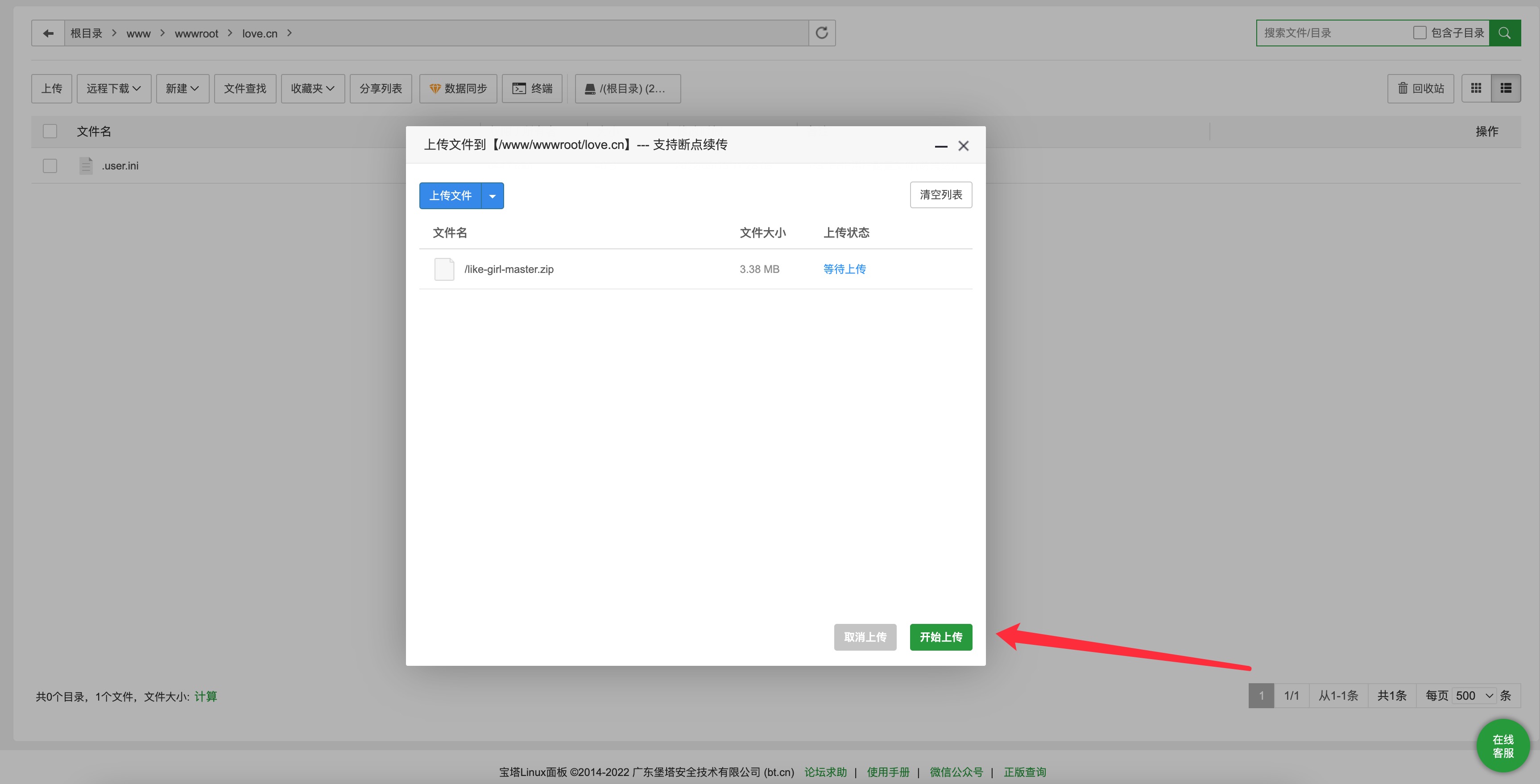The height and width of the screenshot is (784, 1540).
Task: Click the 清空列表 button
Action: coord(940,195)
